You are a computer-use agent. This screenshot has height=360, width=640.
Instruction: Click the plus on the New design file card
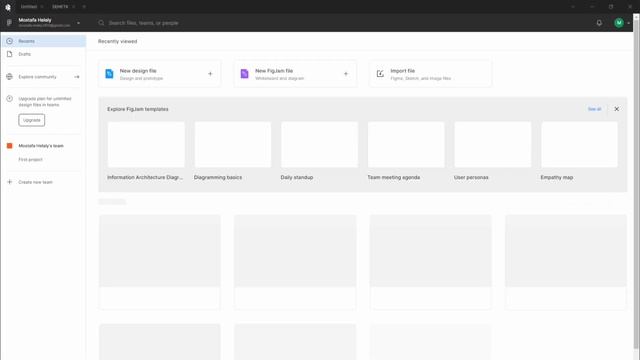(x=210, y=74)
